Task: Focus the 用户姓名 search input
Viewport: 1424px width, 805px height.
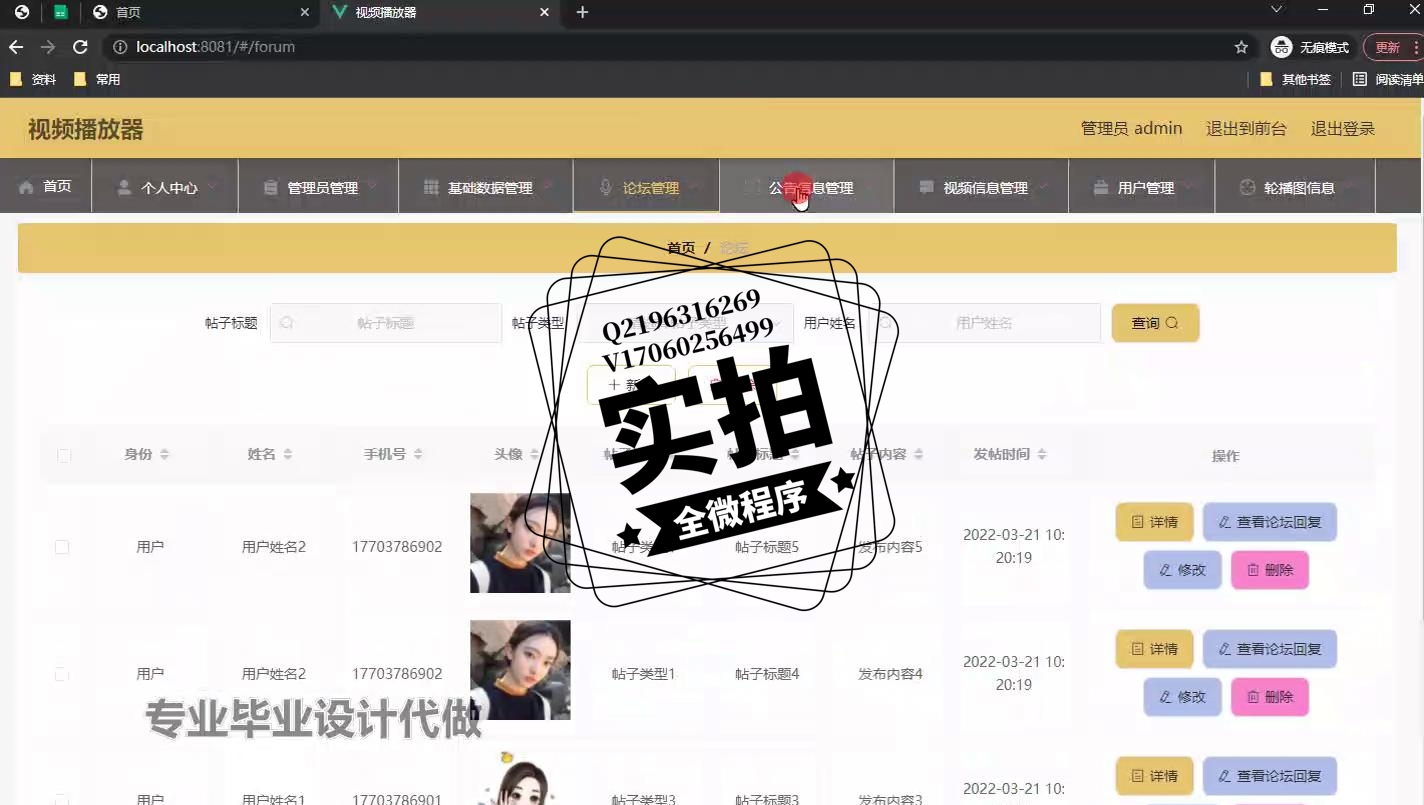Action: click(984, 323)
